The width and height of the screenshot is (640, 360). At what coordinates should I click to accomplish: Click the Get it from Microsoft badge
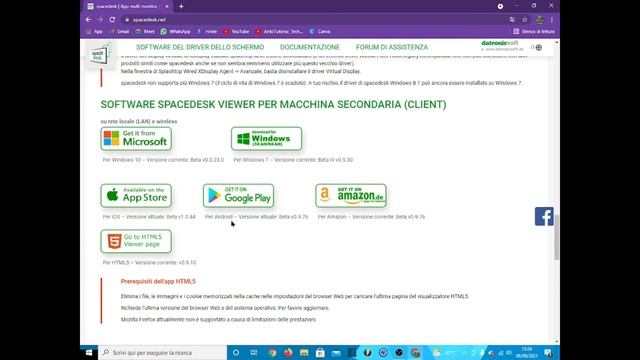point(136,139)
